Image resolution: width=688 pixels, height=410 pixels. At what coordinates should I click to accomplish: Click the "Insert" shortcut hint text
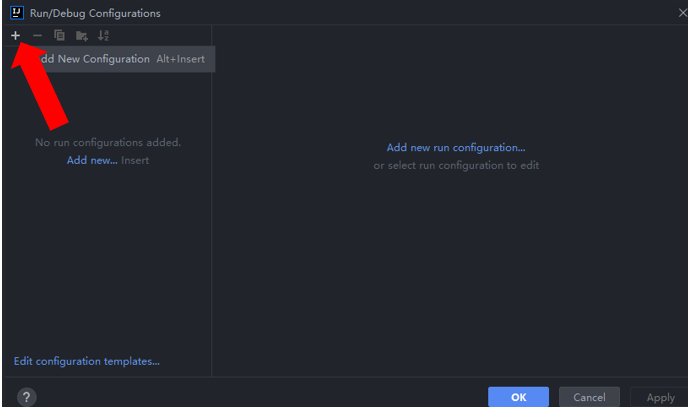point(135,160)
